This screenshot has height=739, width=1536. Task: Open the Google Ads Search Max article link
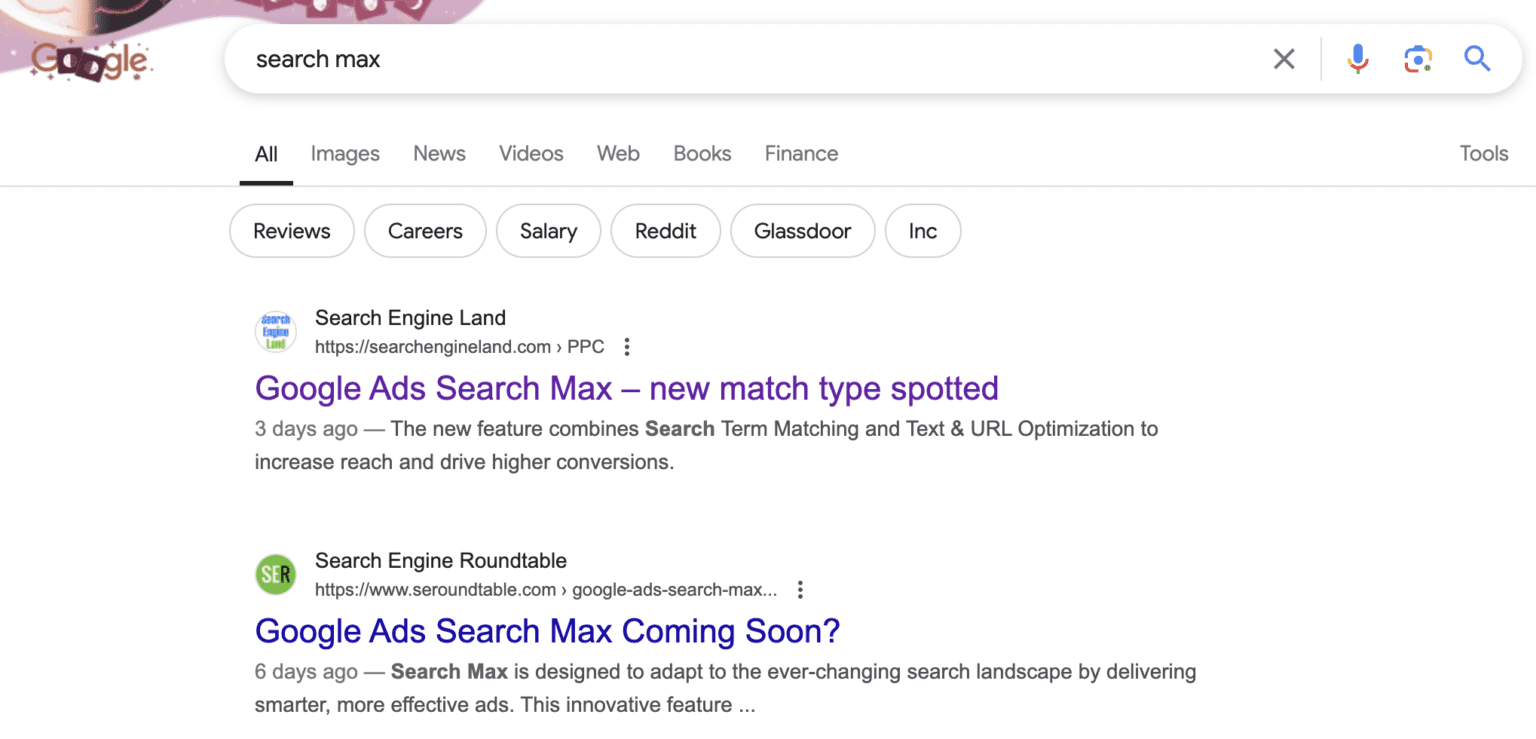(626, 388)
